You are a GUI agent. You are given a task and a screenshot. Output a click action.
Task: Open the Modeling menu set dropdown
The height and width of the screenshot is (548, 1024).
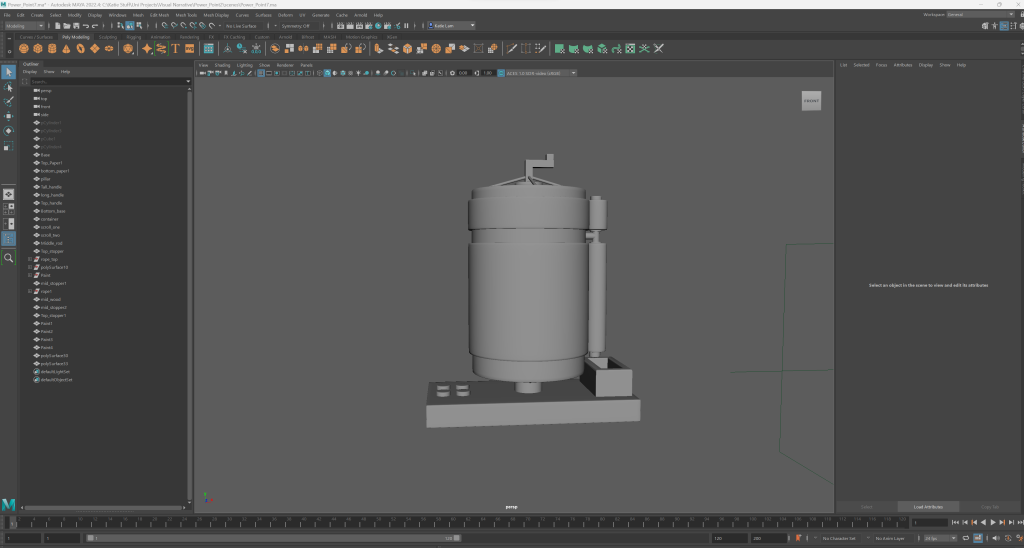pos(24,26)
